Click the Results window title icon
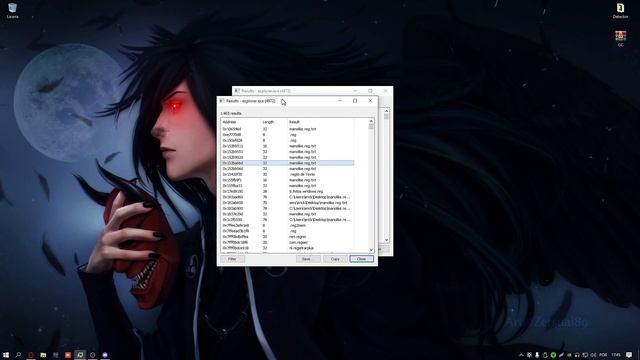 [222, 101]
